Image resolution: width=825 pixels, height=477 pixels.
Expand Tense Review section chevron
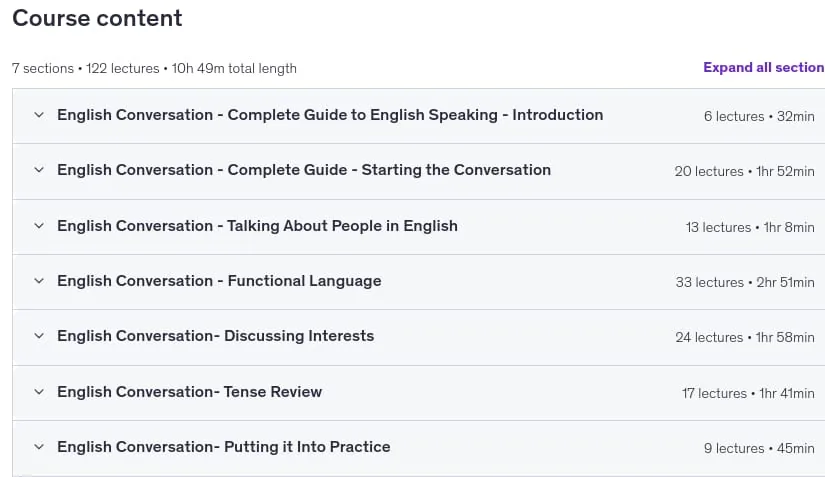39,392
